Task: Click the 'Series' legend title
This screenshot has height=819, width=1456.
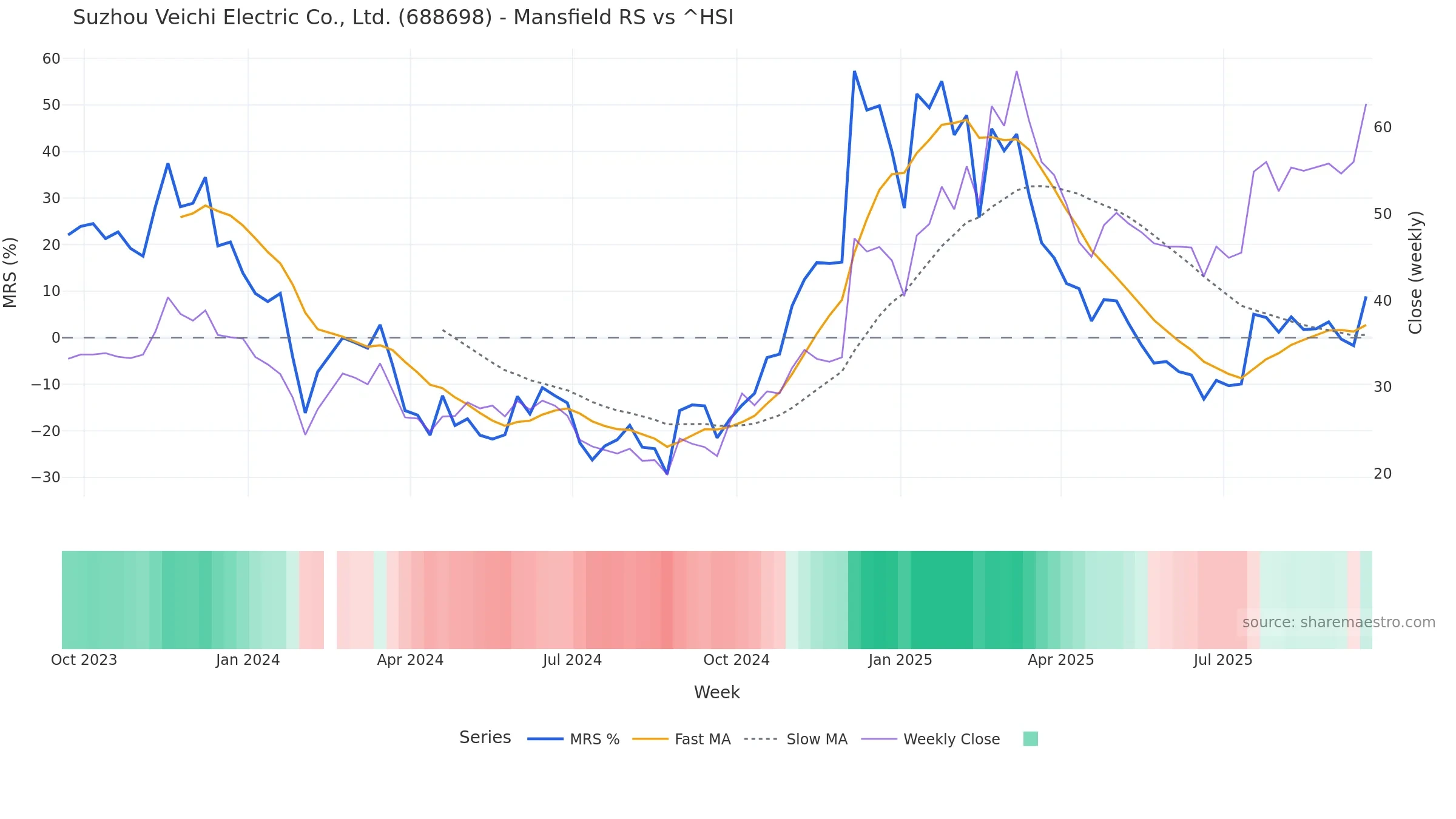Action: tap(485, 738)
